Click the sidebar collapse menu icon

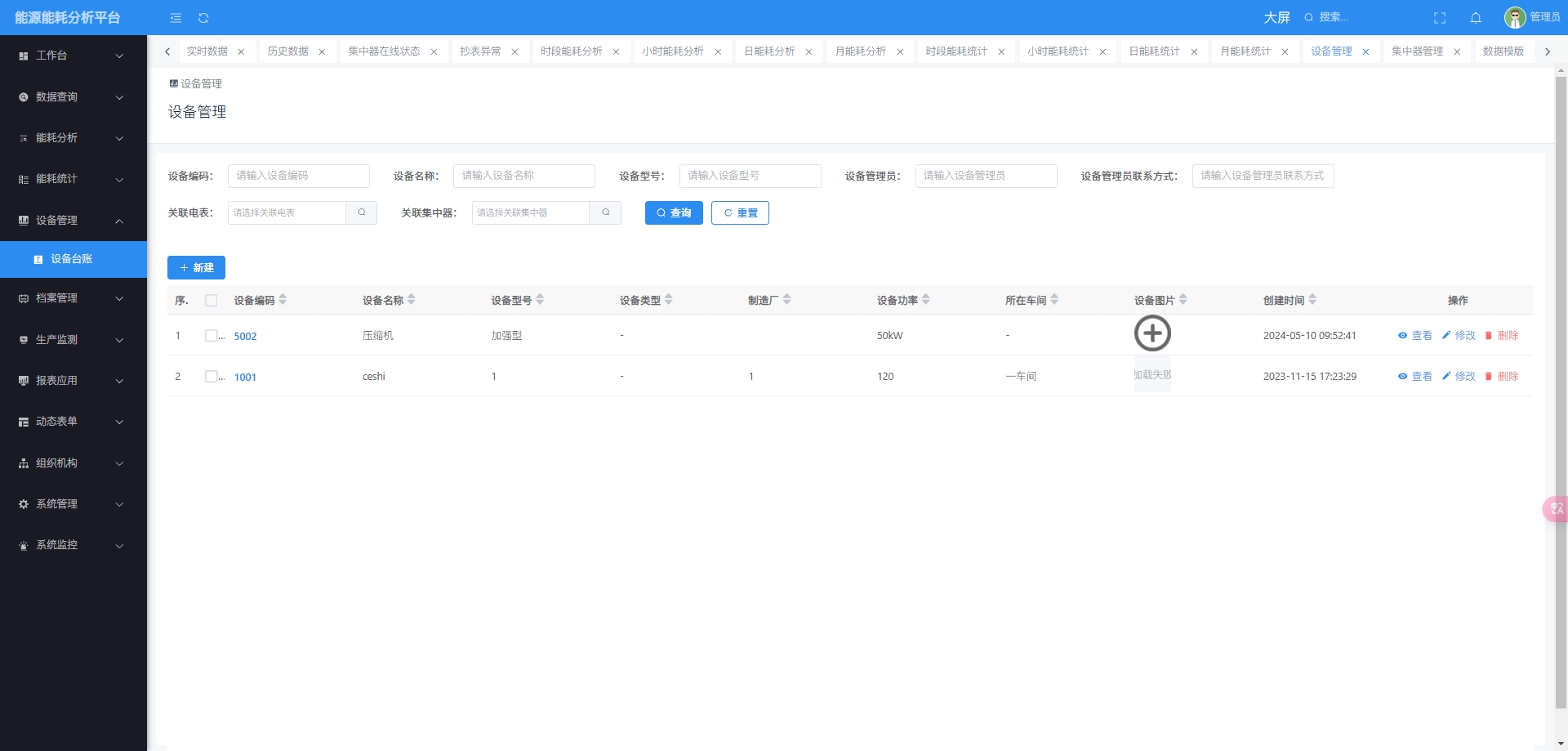coord(176,18)
